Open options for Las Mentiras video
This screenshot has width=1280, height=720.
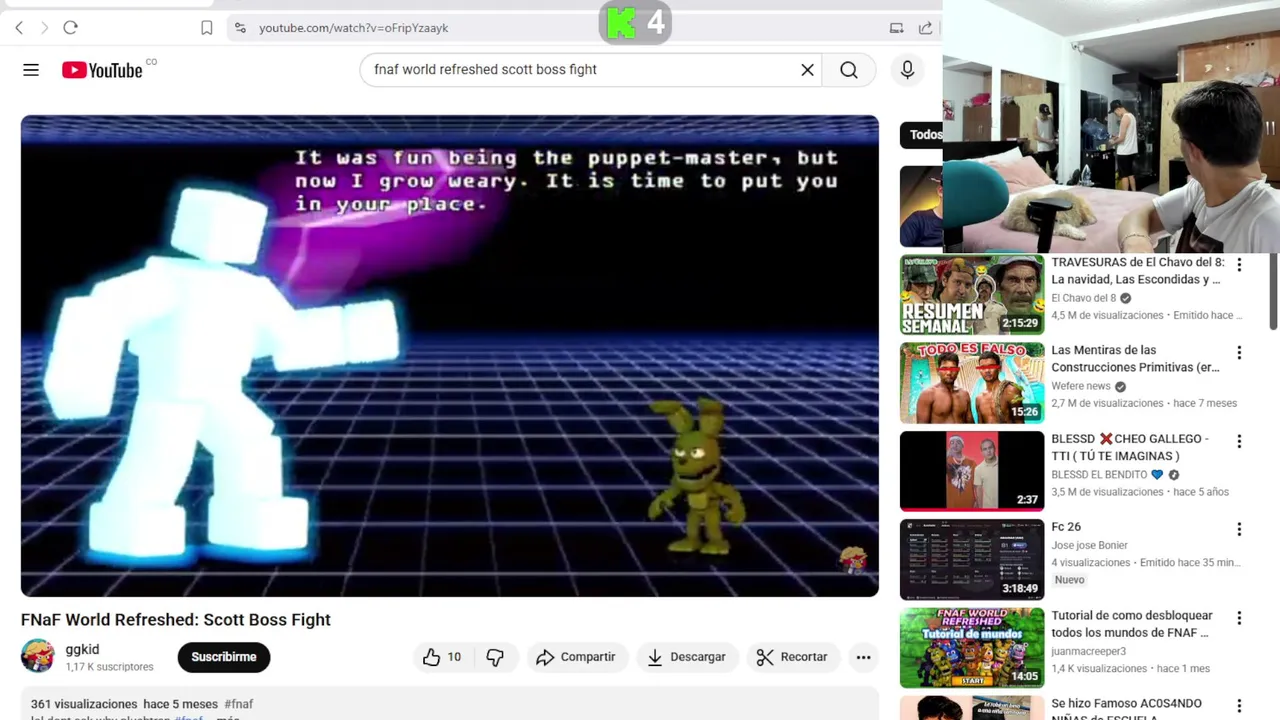(1239, 353)
